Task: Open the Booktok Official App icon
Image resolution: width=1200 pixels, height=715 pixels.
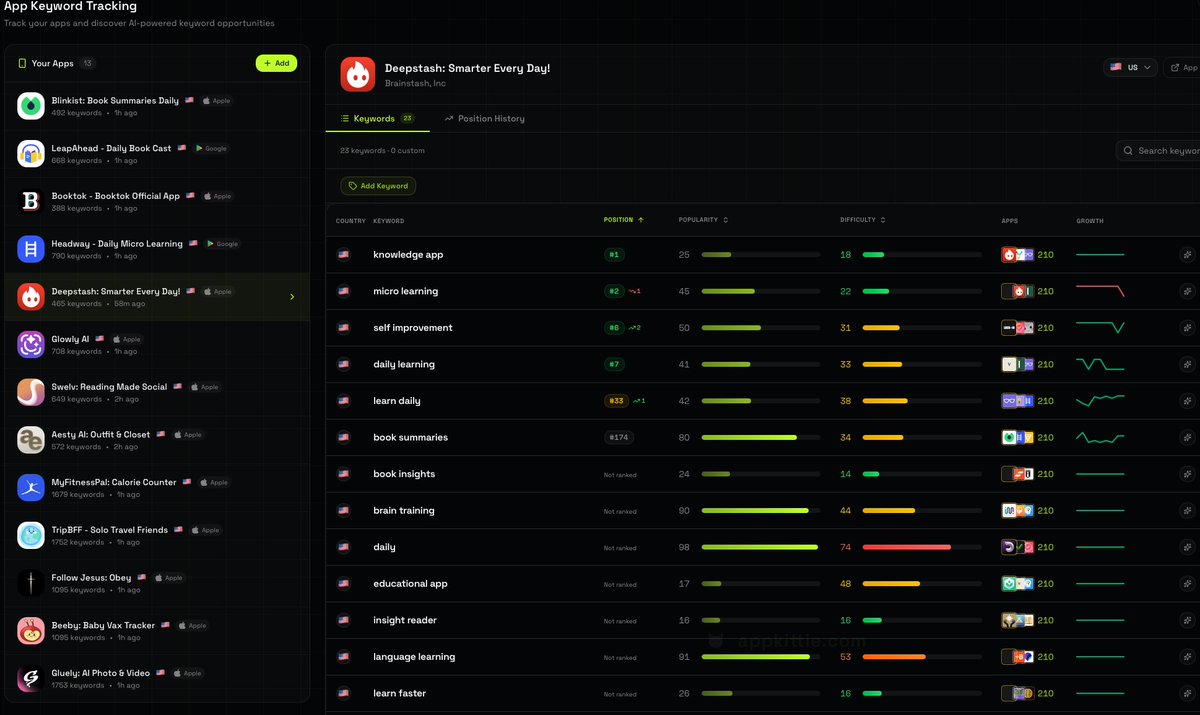Action: [x=31, y=202]
